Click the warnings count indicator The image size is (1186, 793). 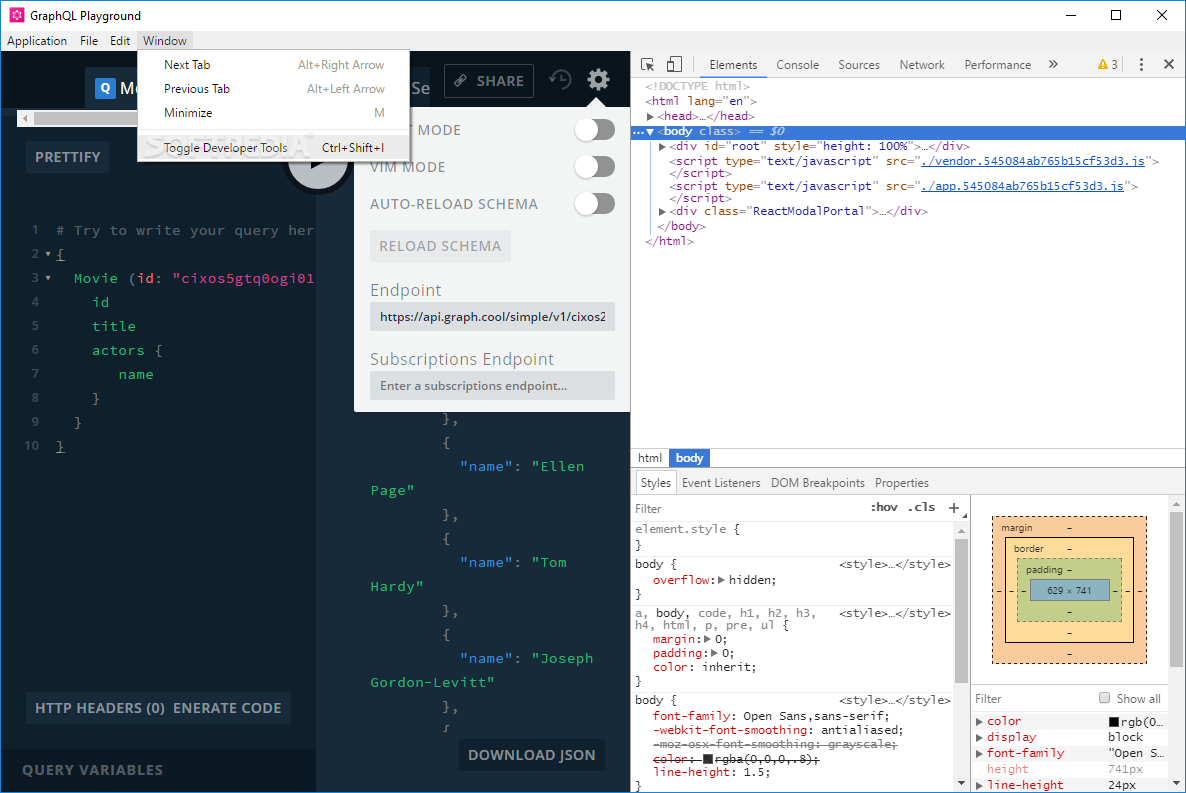click(1108, 64)
